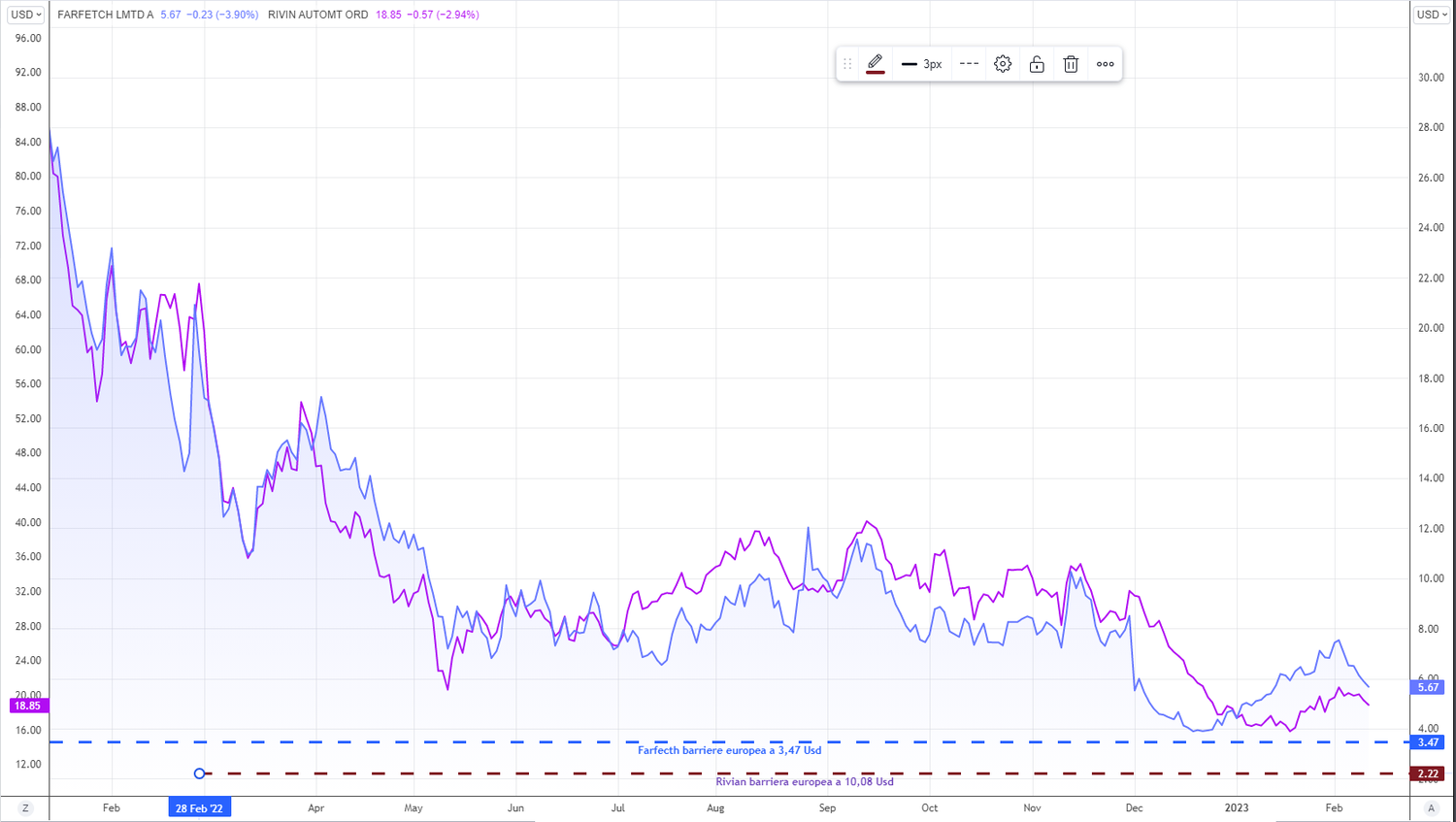Open the right USD currency dropdown
The height and width of the screenshot is (822, 1456).
pyautogui.click(x=1431, y=15)
